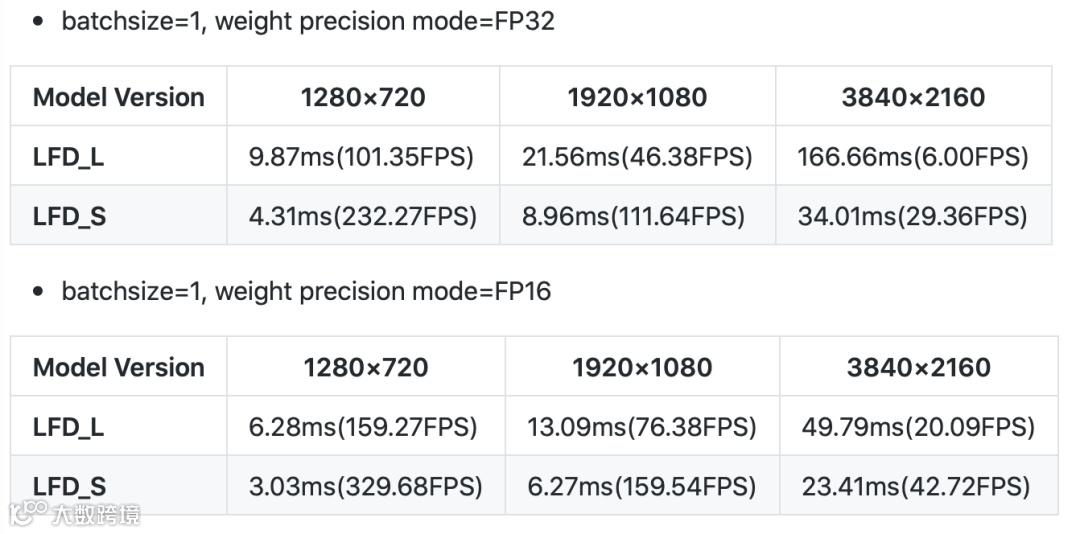
Task: Click the 1280×720 header in FP16 table
Action: [x=365, y=367]
